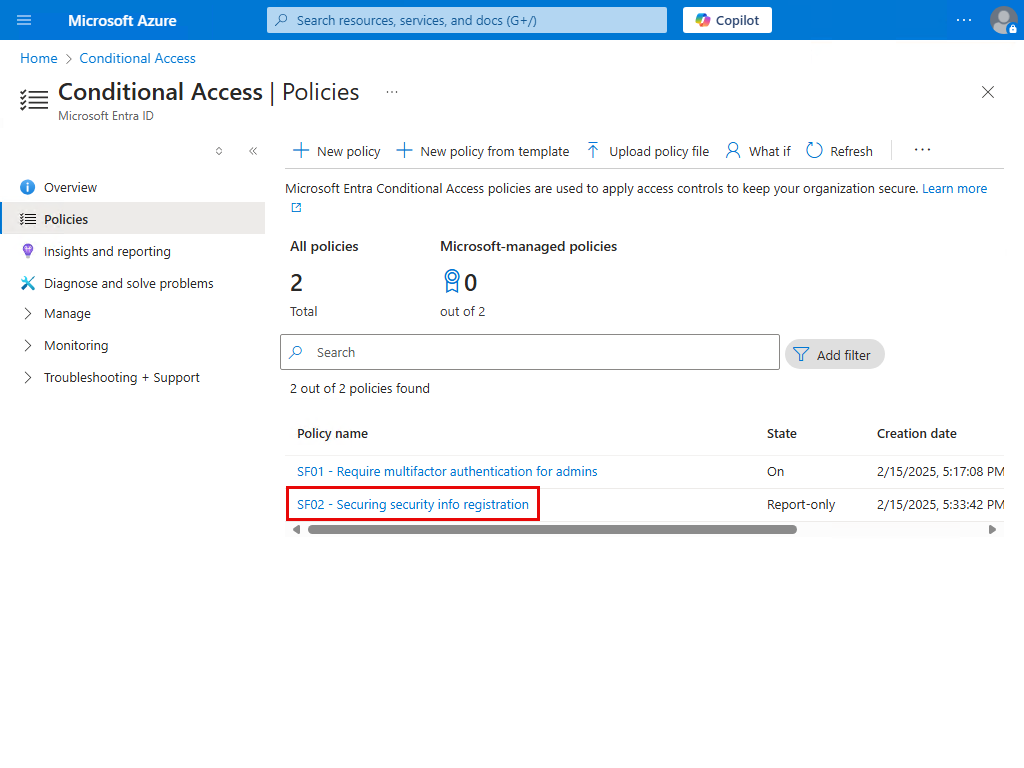Click the Microsoft Azure logo text
This screenshot has width=1024, height=768.
click(122, 20)
